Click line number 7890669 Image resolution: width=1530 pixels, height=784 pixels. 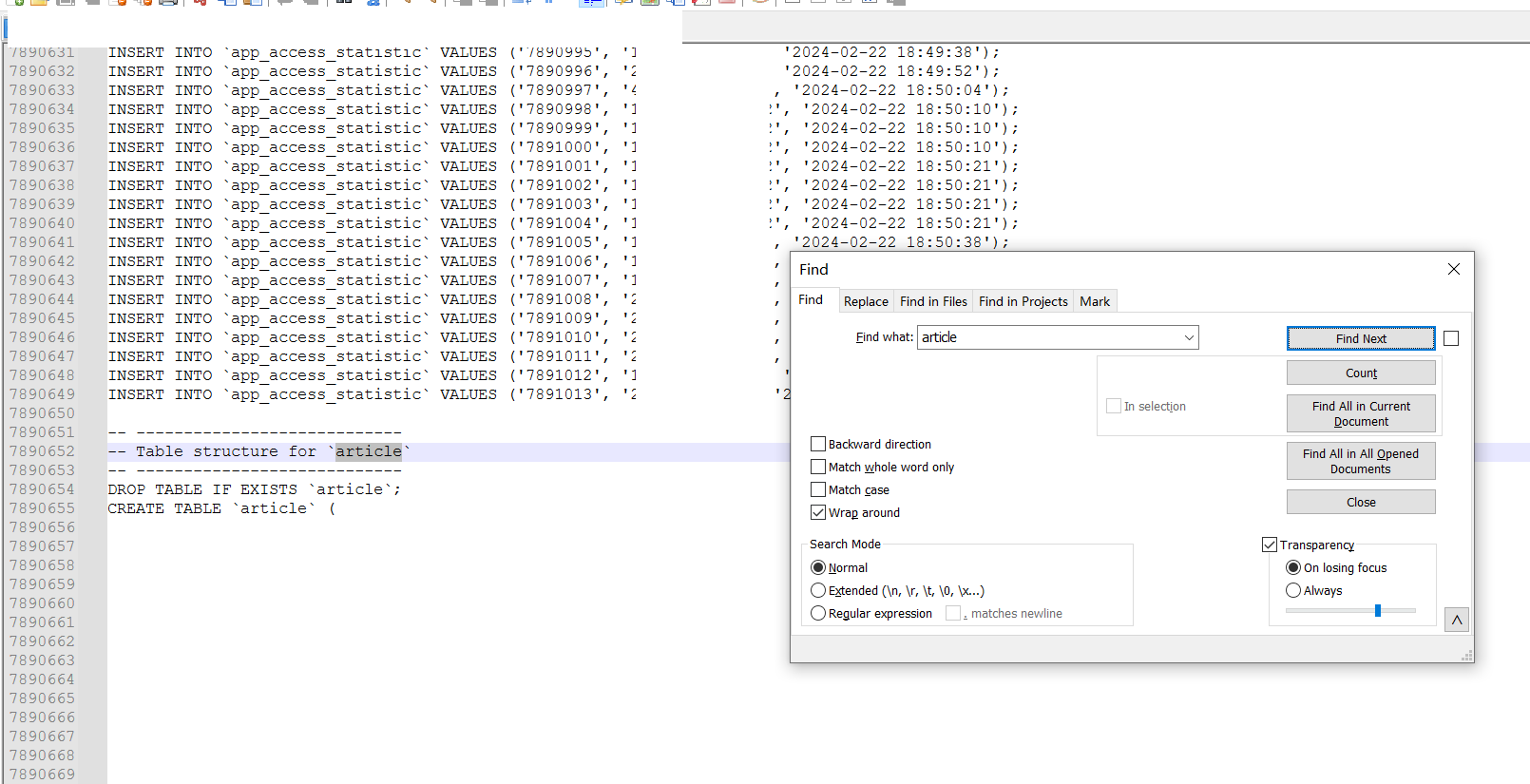click(42, 774)
